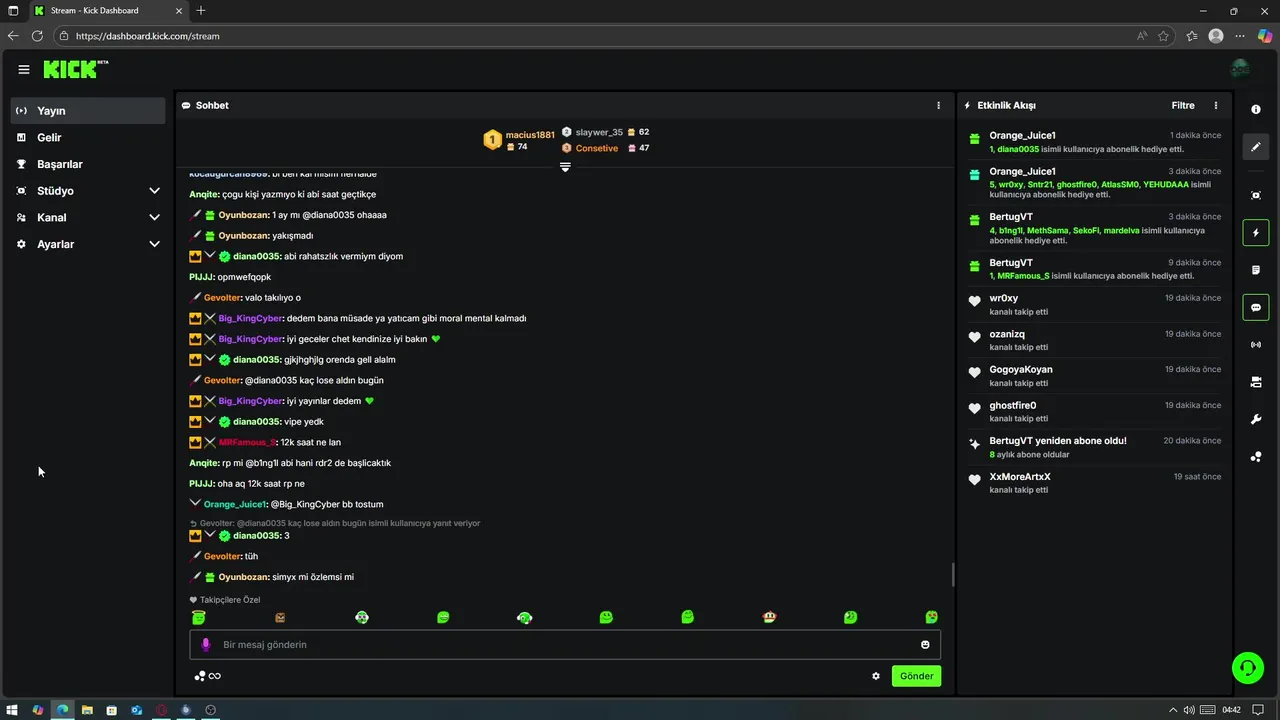Click slaywer_35 in the leaderboard
This screenshot has width=1280, height=720.
599,132
